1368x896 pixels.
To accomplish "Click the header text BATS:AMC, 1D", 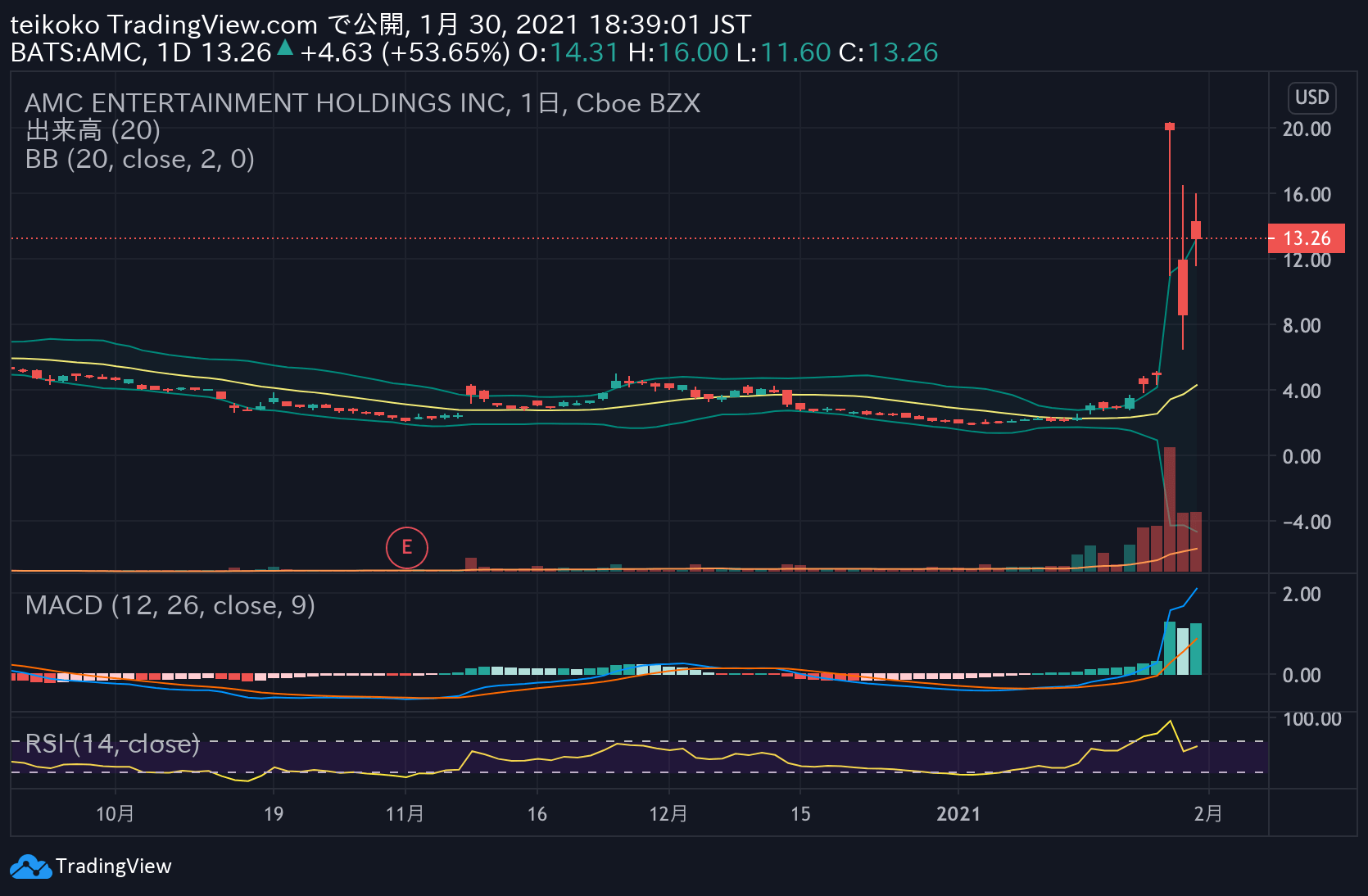I will pyautogui.click(x=101, y=53).
